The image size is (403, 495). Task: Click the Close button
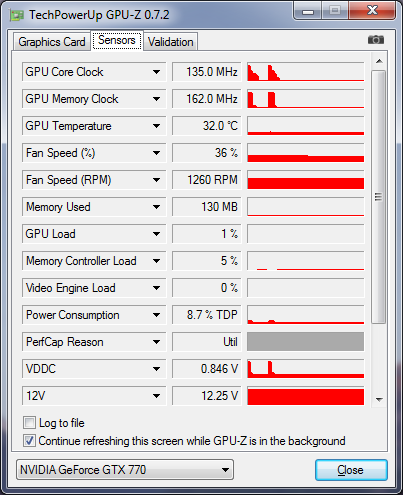tap(351, 470)
